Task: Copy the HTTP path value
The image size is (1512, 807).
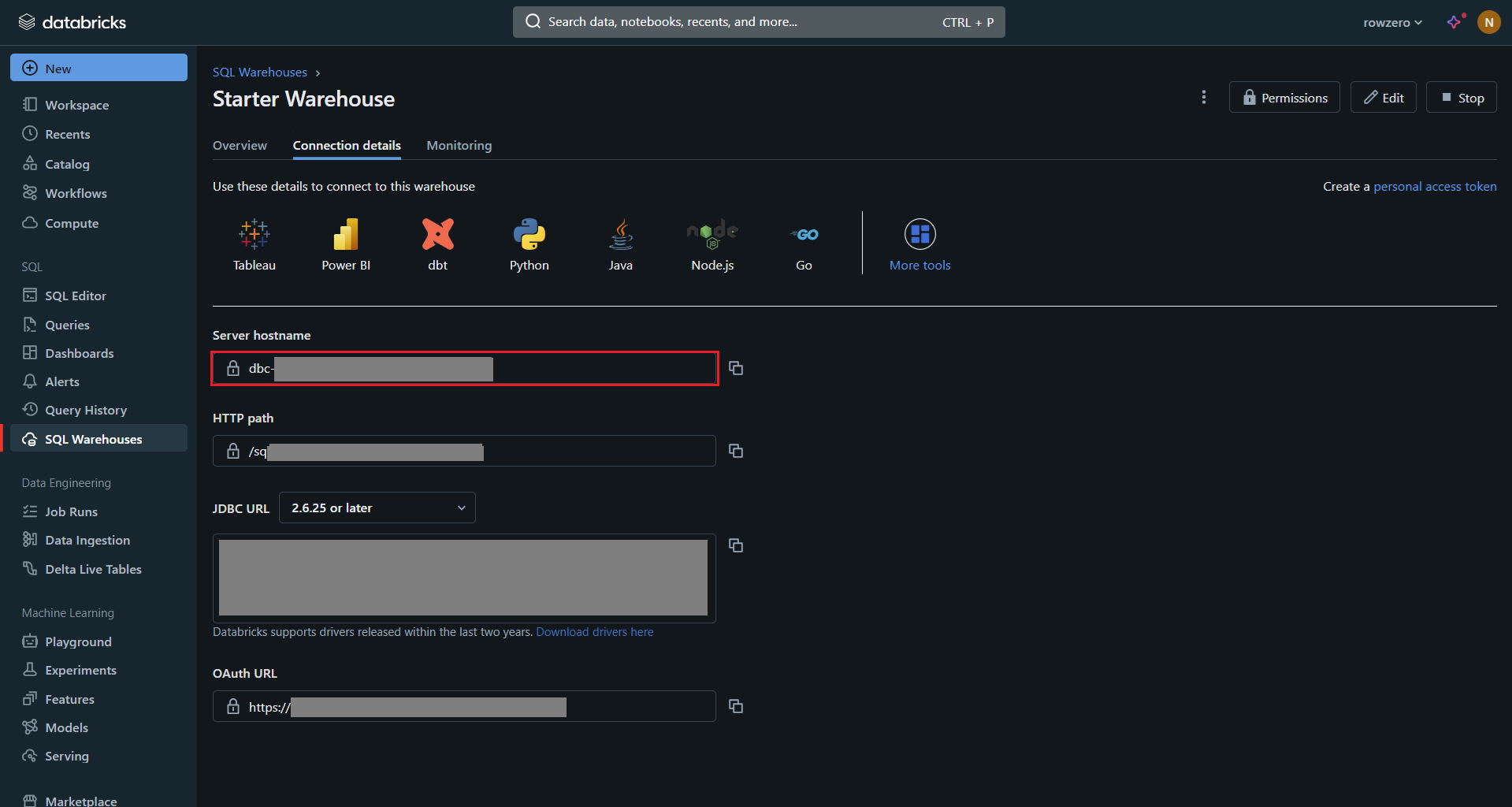Action: pos(735,451)
